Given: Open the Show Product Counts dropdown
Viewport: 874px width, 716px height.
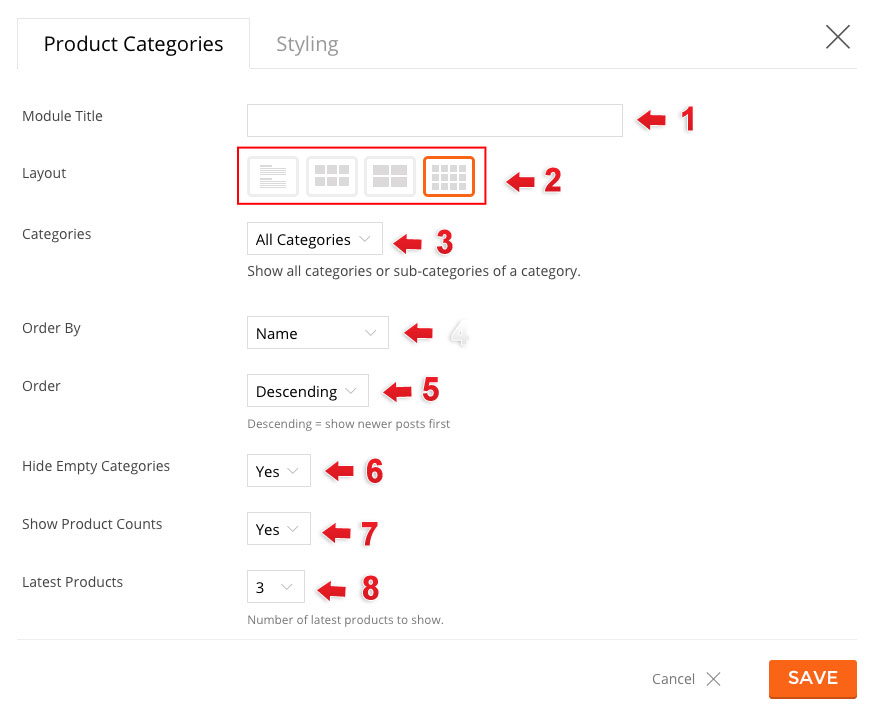Looking at the screenshot, I should [x=279, y=529].
